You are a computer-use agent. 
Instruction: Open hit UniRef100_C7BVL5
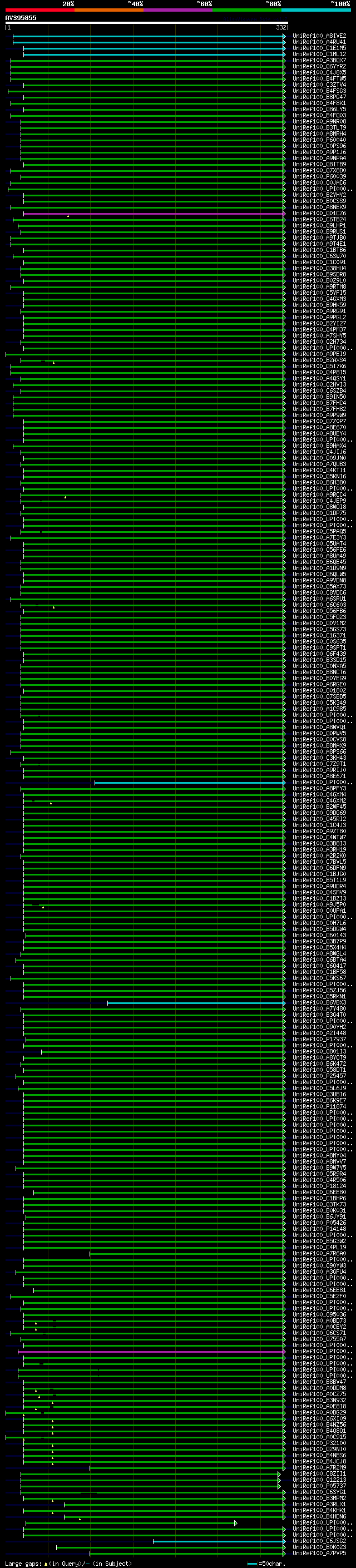(319, 862)
